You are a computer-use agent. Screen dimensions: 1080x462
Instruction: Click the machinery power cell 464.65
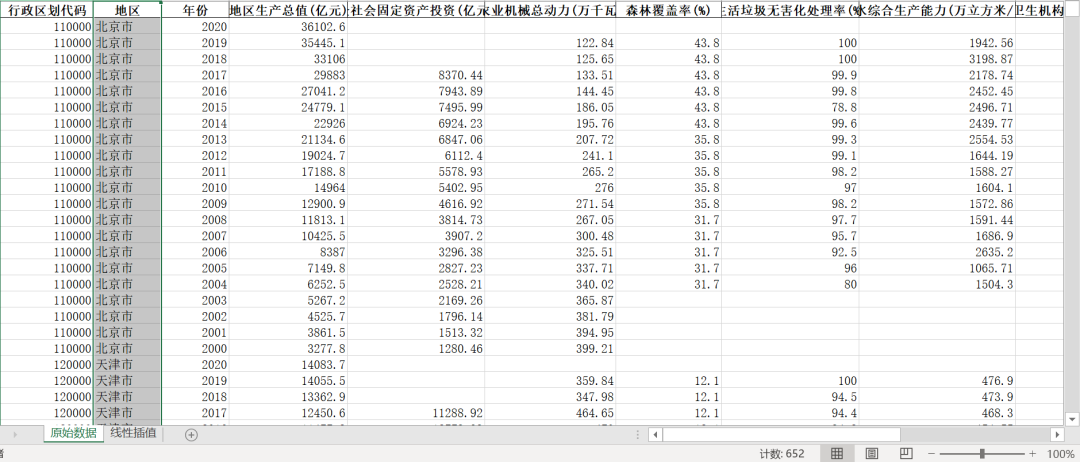click(550, 412)
